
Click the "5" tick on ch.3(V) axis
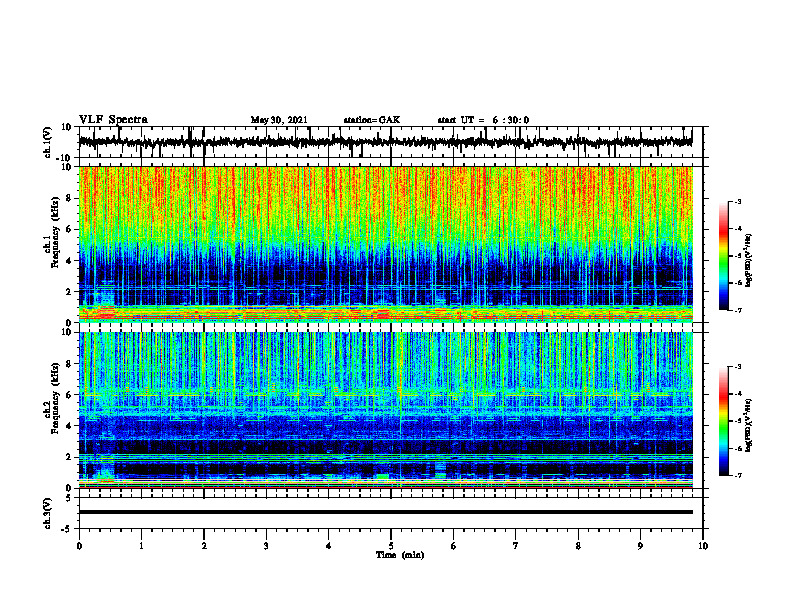[x=69, y=498]
